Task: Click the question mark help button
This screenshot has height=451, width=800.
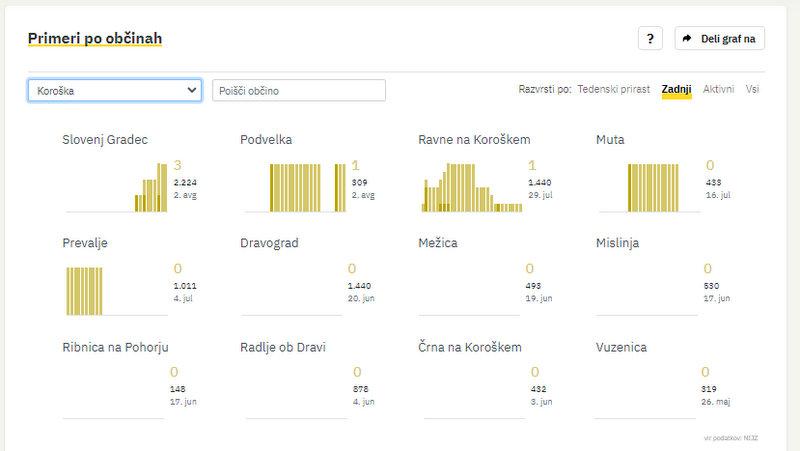Action: point(650,39)
